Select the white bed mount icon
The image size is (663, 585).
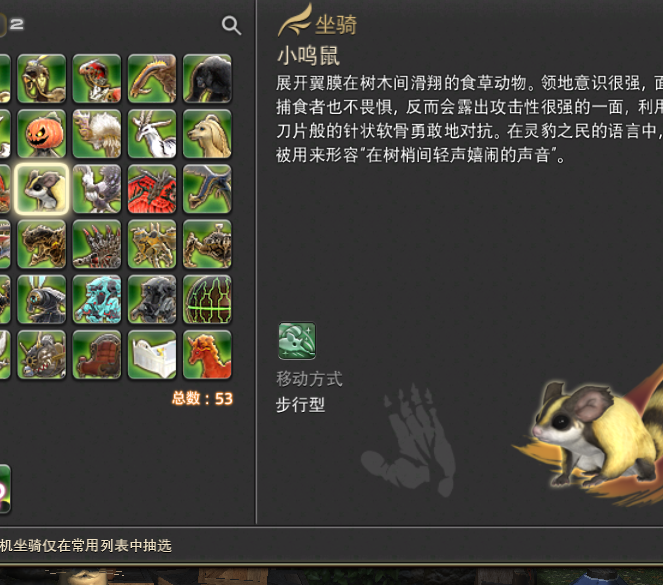(x=152, y=355)
